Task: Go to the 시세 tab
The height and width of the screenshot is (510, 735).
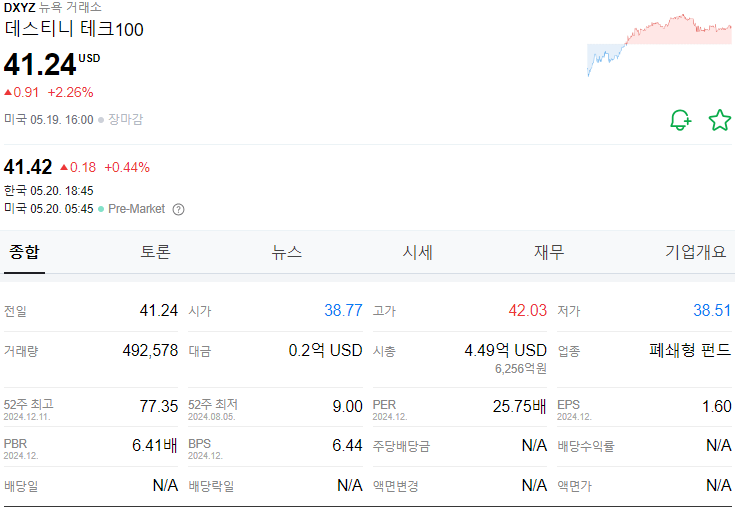Action: tap(418, 252)
